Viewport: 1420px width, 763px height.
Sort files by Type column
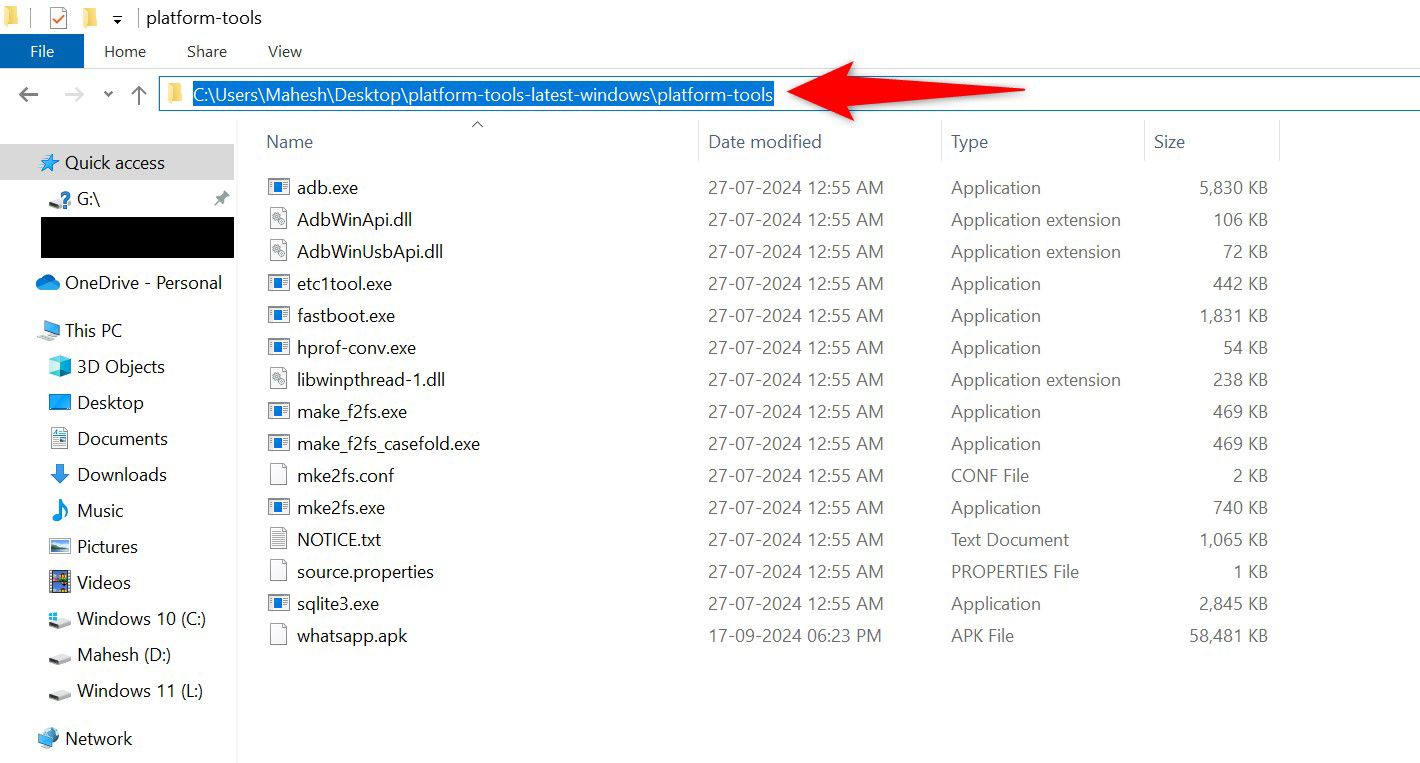click(970, 142)
